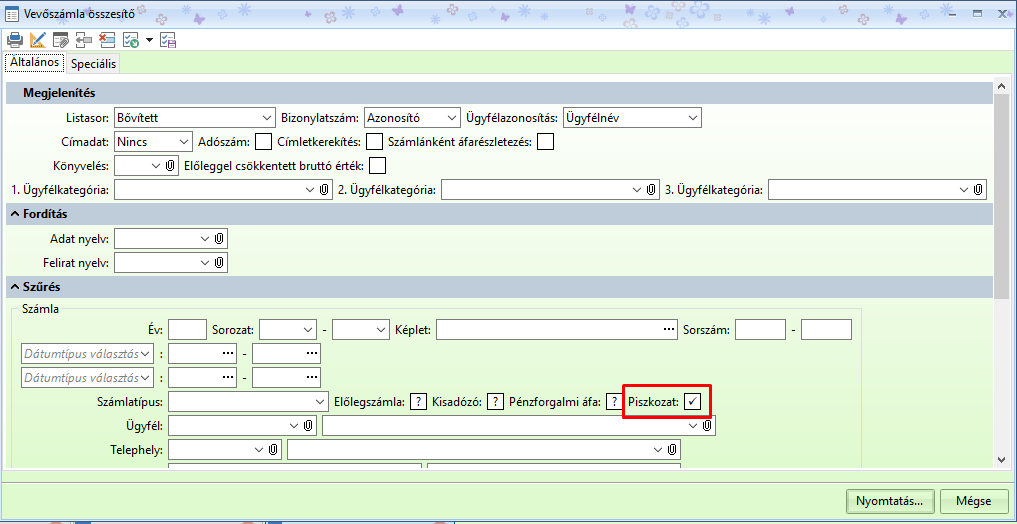Collapse the Fordítás section
The image size is (1017, 524).
tap(16, 214)
